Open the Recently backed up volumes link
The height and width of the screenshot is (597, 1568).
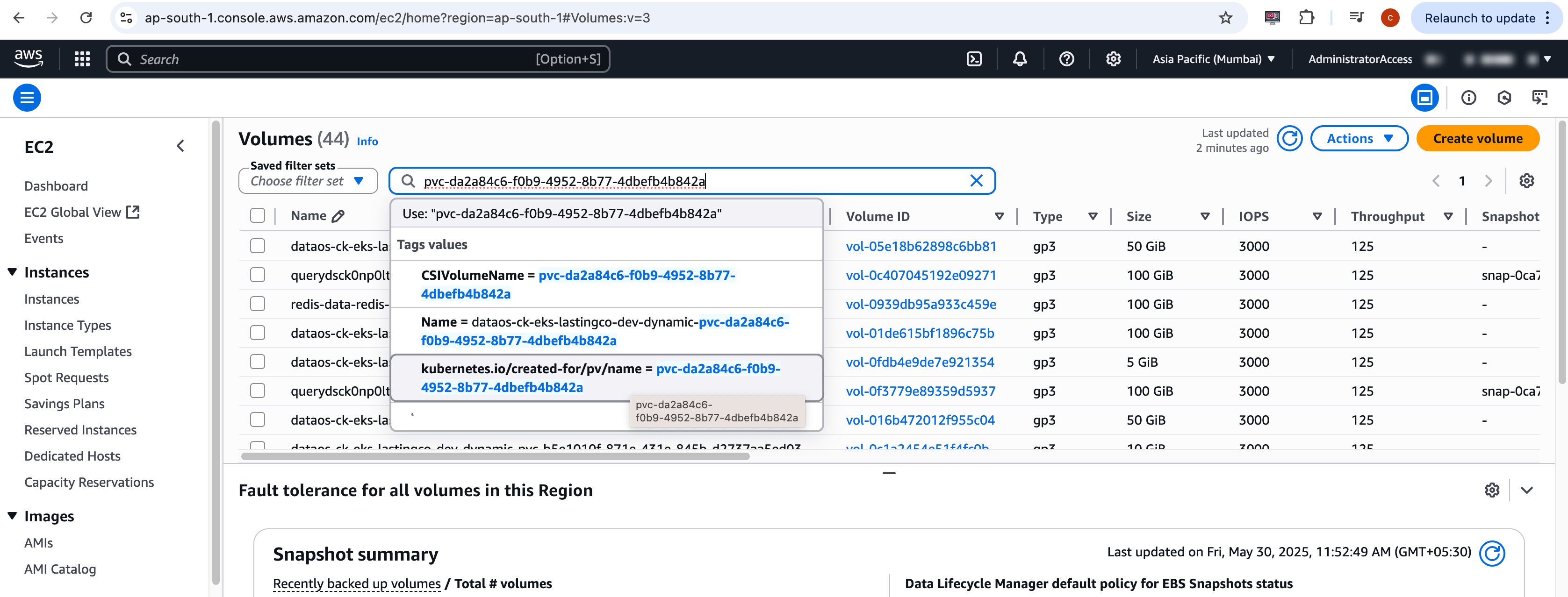tap(357, 583)
